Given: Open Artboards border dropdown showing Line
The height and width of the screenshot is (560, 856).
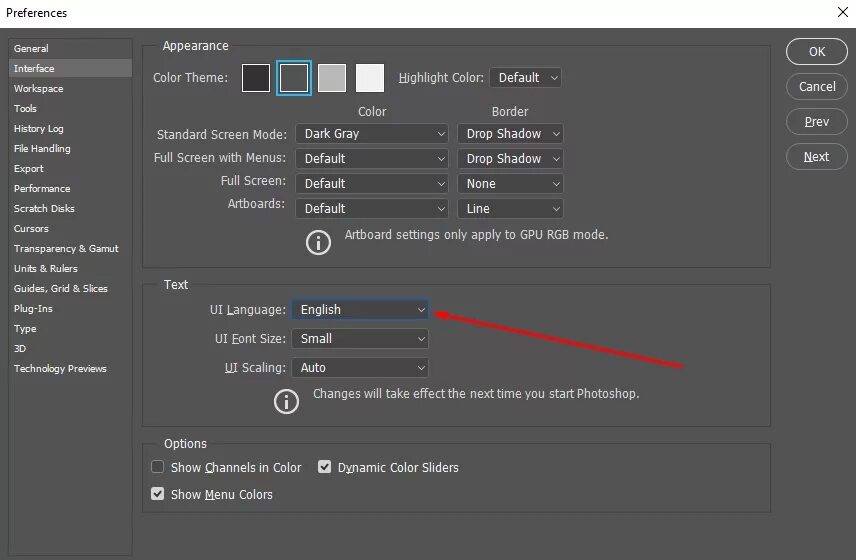Looking at the screenshot, I should 510,208.
